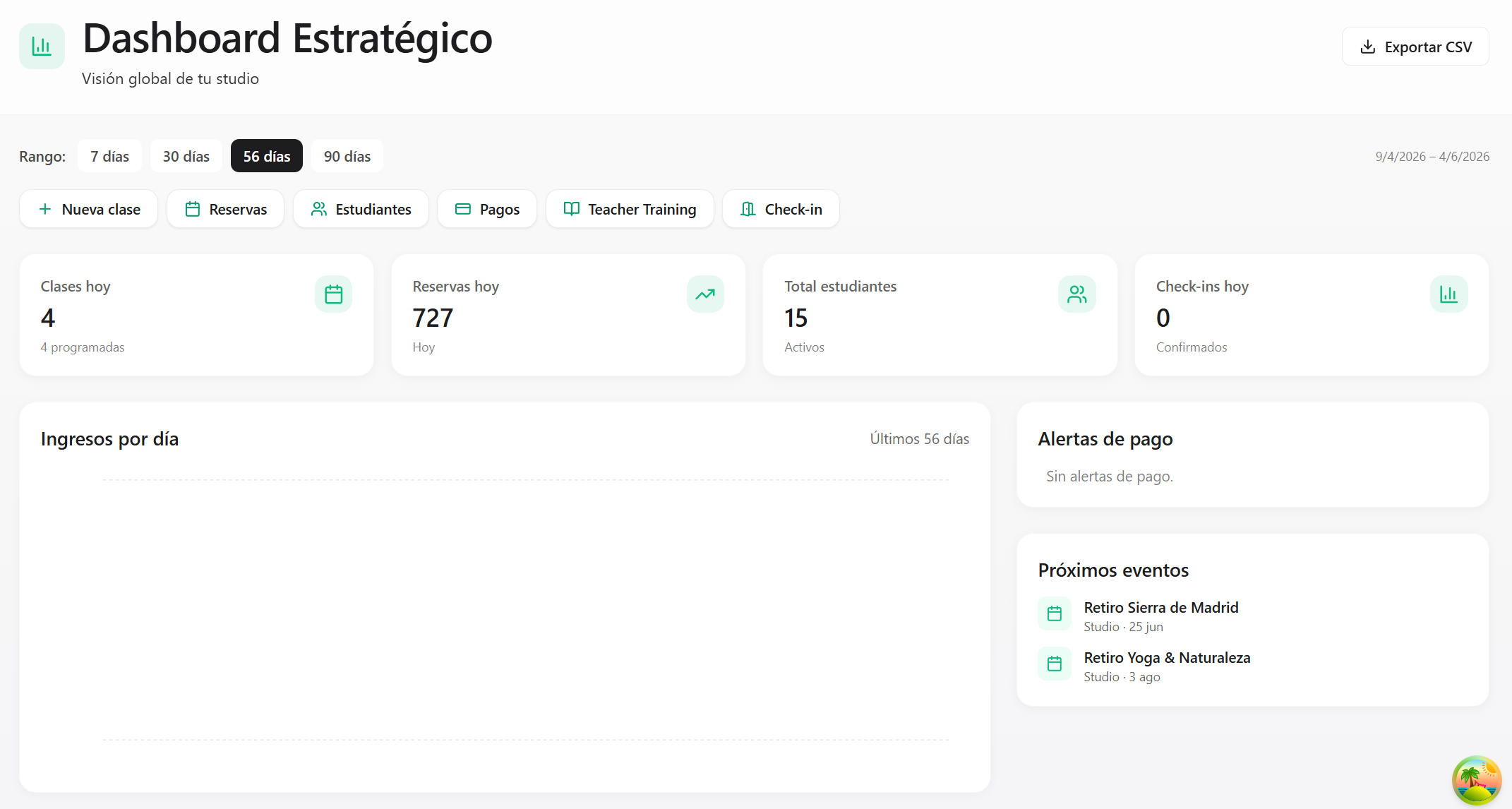Screen dimensions: 1512x809
Task: Click the 4 programadas caption
Action: coord(83,347)
